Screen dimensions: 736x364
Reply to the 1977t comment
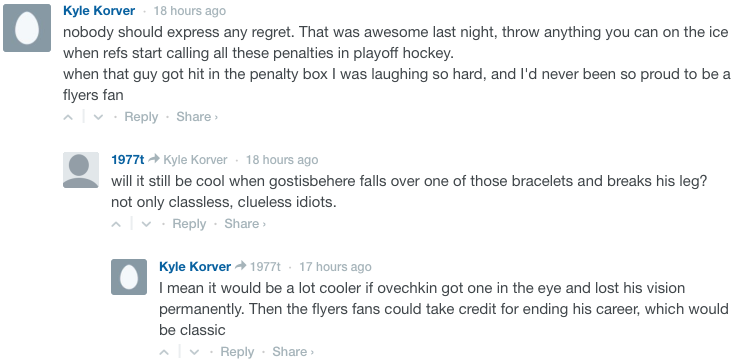coord(189,224)
